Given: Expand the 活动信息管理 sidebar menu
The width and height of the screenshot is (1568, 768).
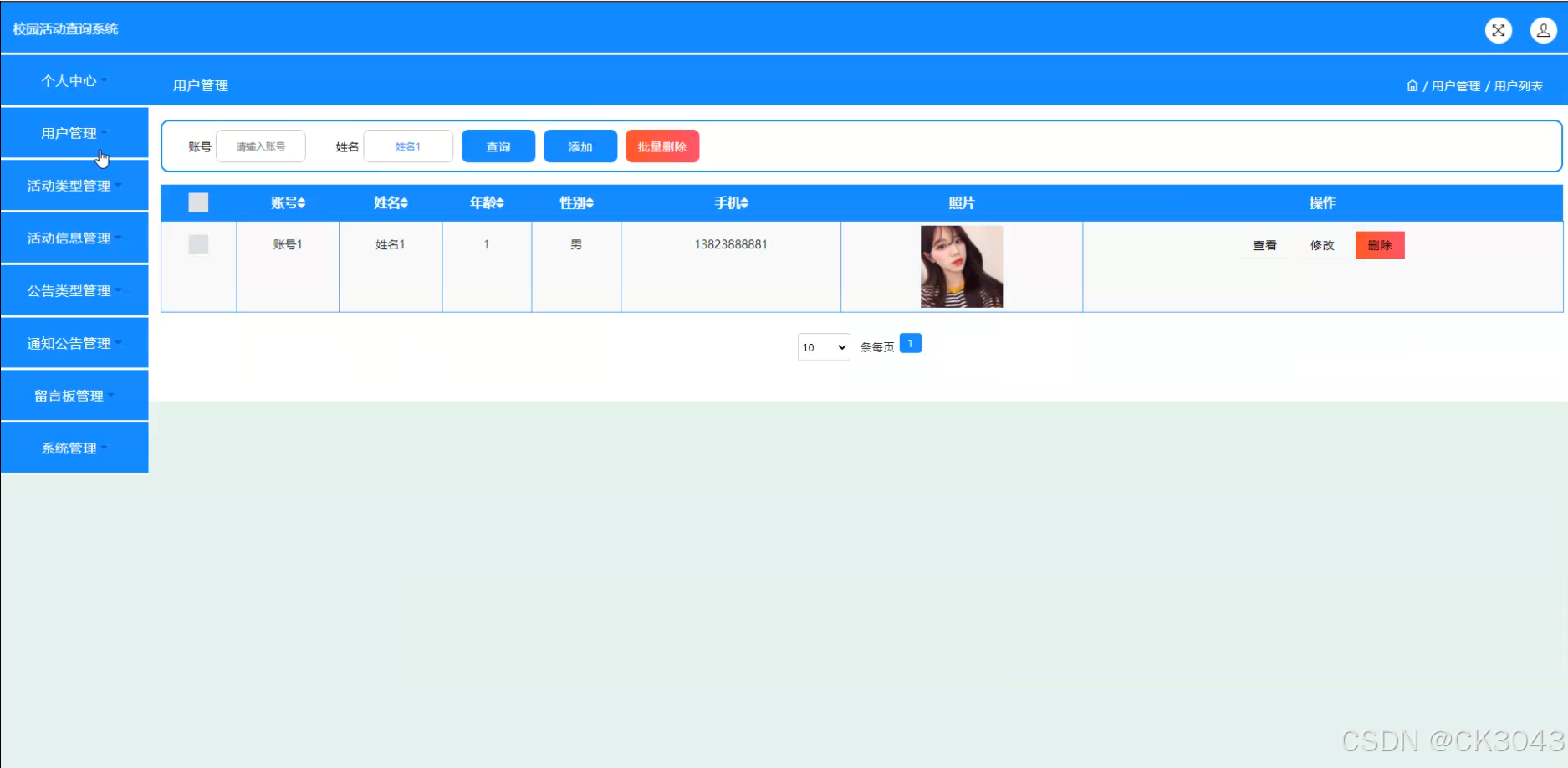Looking at the screenshot, I should 74,238.
